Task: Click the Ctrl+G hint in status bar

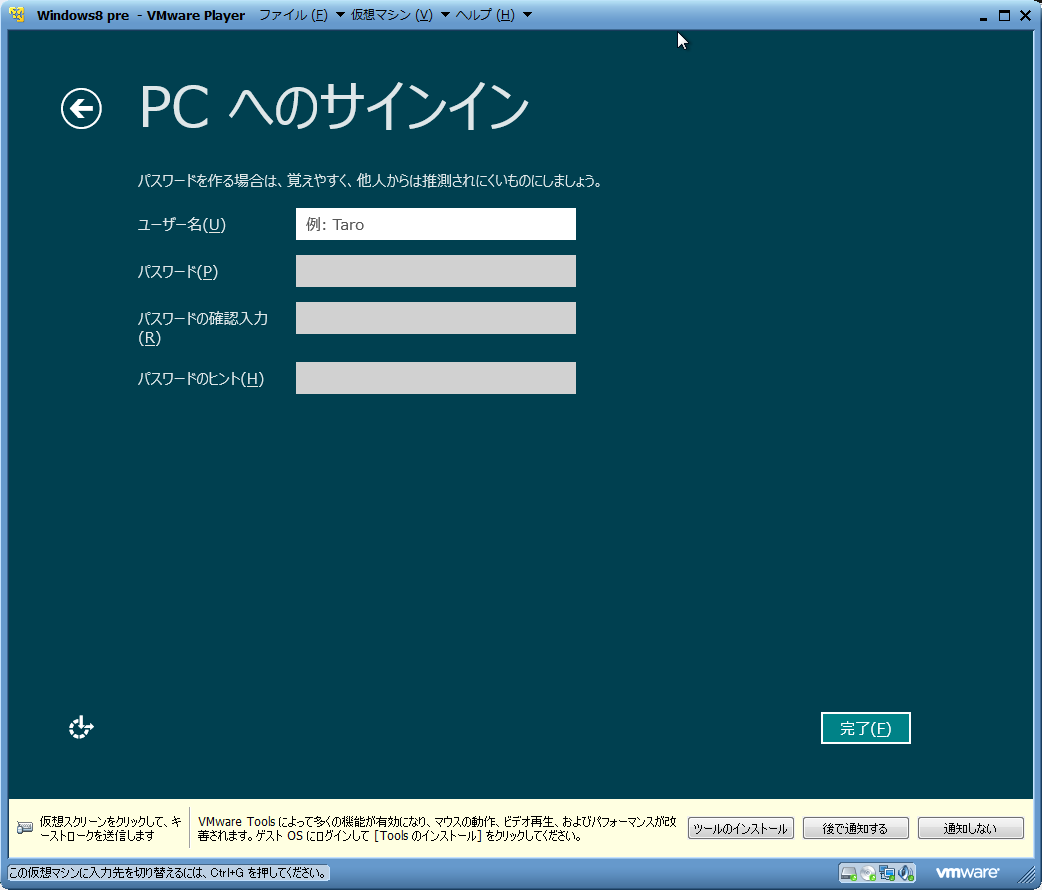Action: pyautogui.click(x=169, y=873)
